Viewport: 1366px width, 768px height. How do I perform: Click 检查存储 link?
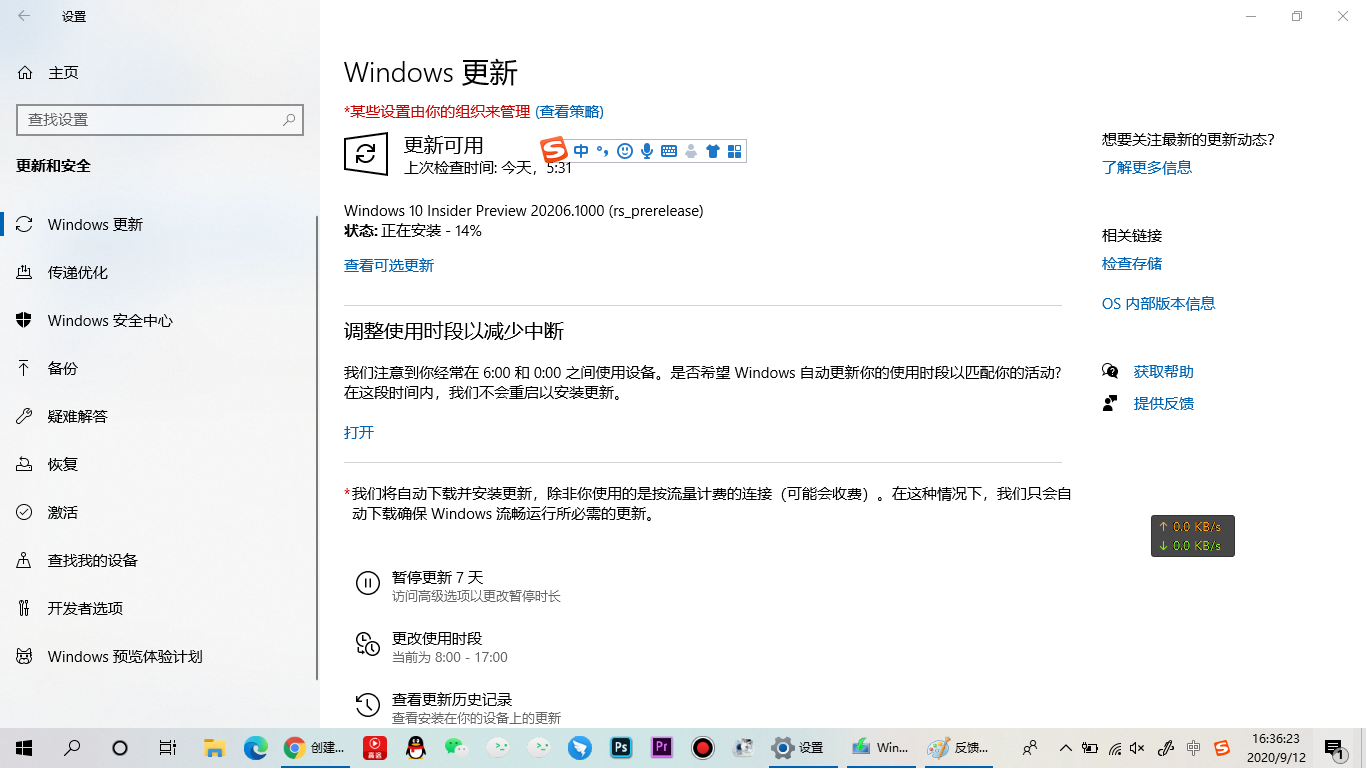[1132, 263]
